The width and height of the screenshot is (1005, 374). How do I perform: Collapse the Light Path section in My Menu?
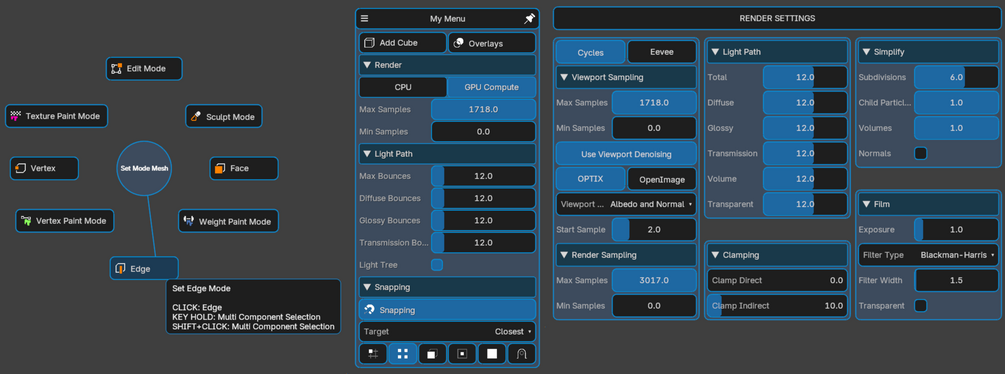[x=447, y=154]
